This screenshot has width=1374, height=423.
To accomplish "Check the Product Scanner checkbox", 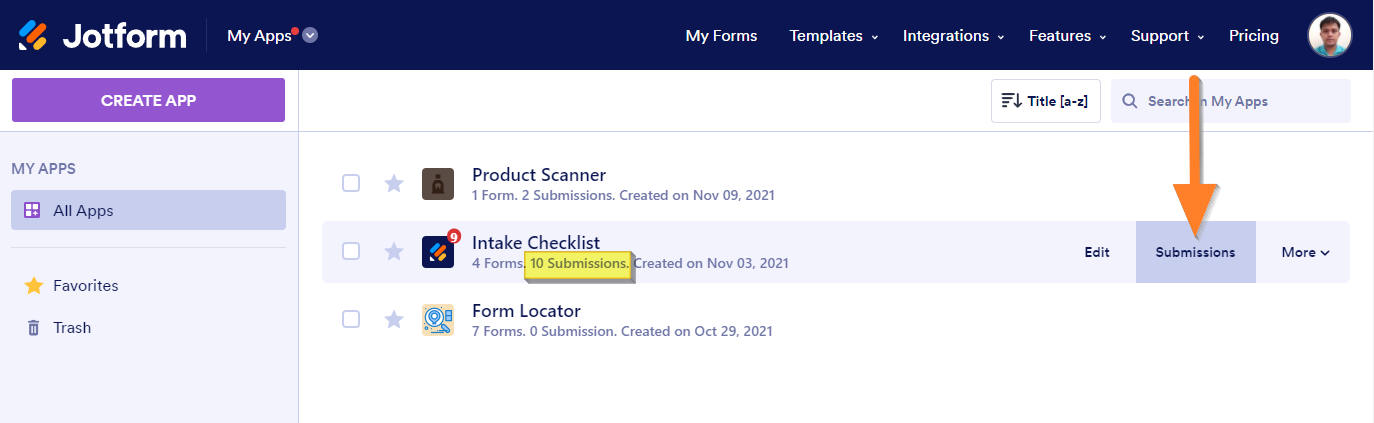I will tap(351, 183).
